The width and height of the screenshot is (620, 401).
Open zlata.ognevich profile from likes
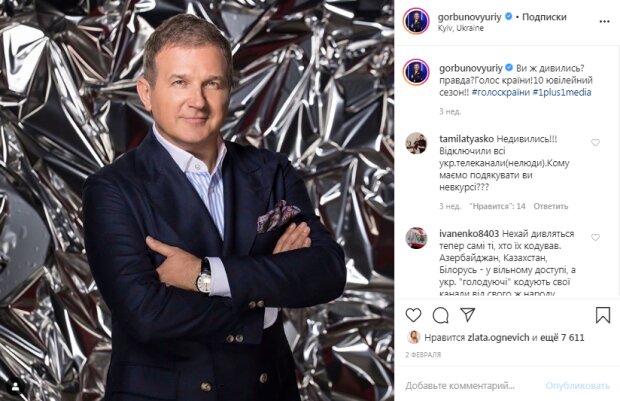pos(498,337)
